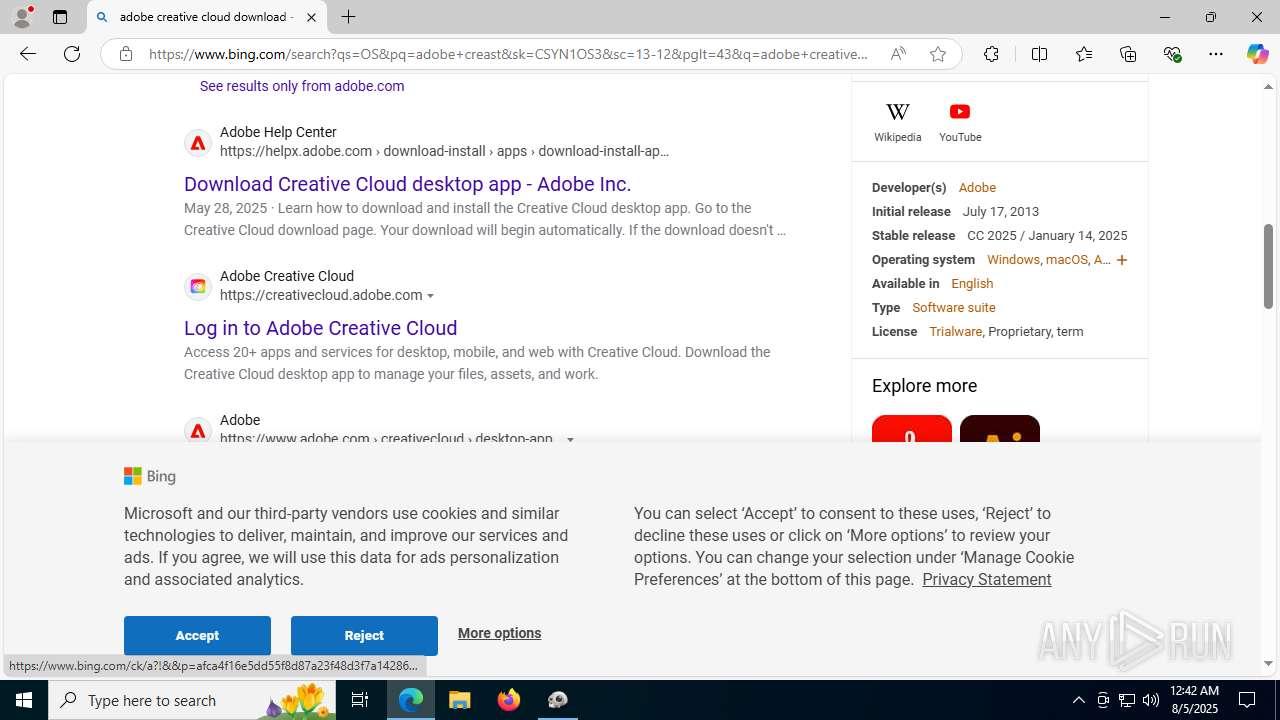Open the notification center
Image resolution: width=1280 pixels, height=720 pixels.
1247,700
